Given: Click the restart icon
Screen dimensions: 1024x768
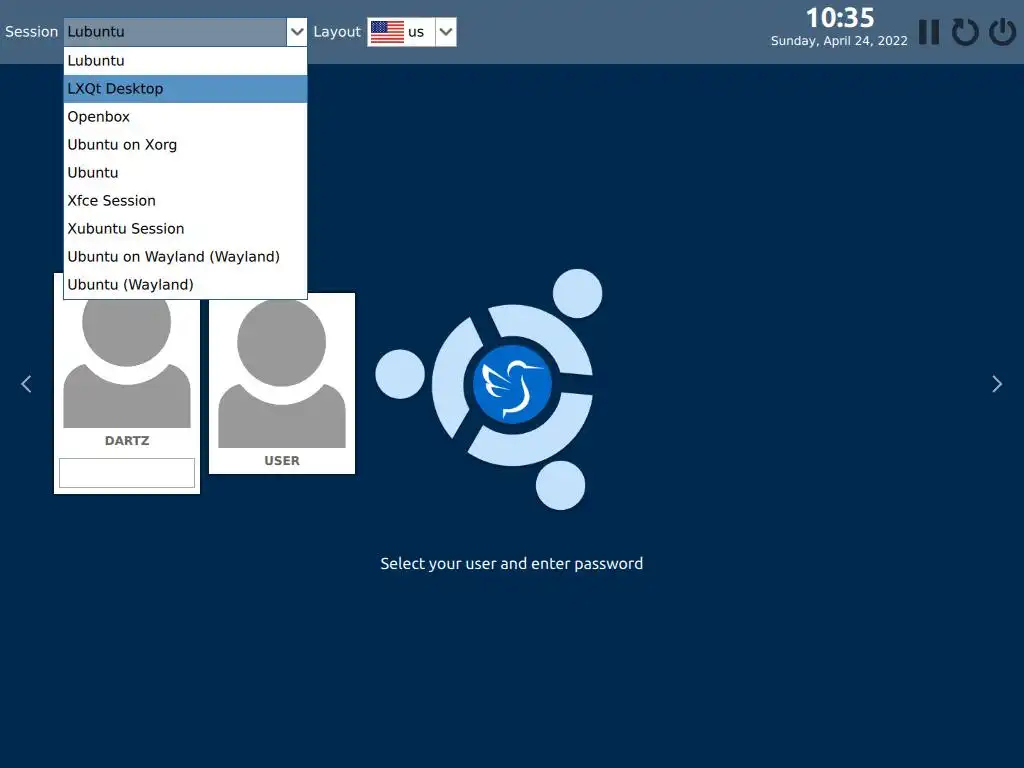Looking at the screenshot, I should pyautogui.click(x=965, y=32).
